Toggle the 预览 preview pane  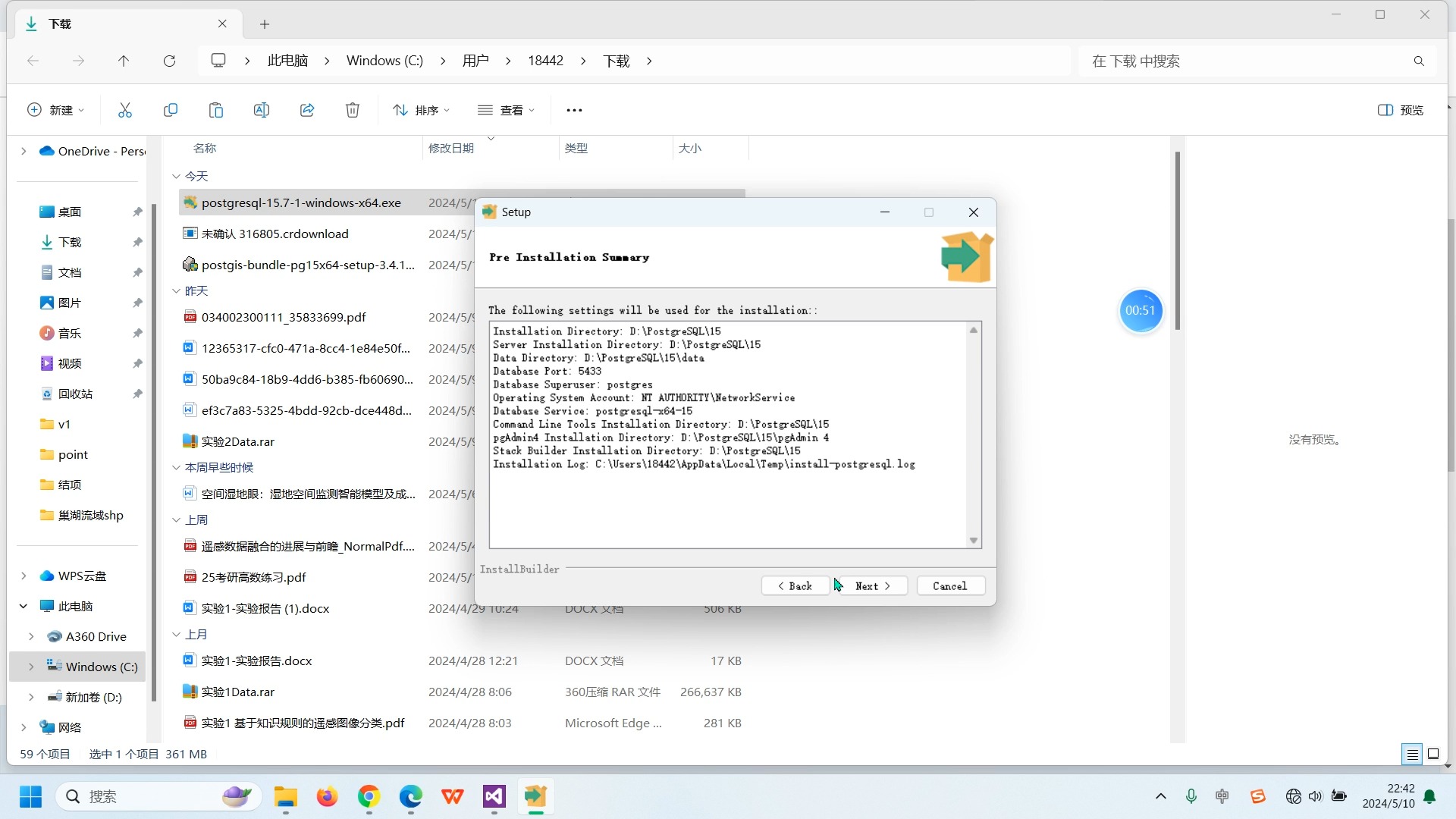click(x=1400, y=110)
